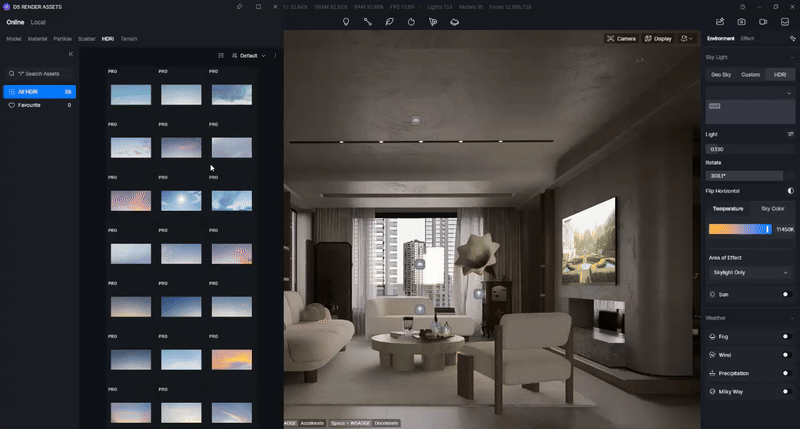Click the current HDRI preview box
The height and width of the screenshot is (429, 800).
pos(750,111)
